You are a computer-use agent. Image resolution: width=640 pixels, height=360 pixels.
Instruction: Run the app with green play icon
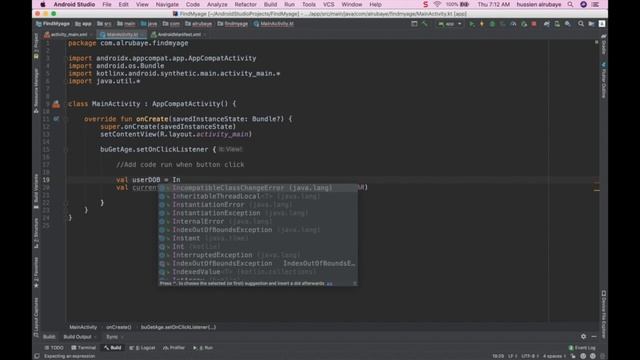[472, 24]
